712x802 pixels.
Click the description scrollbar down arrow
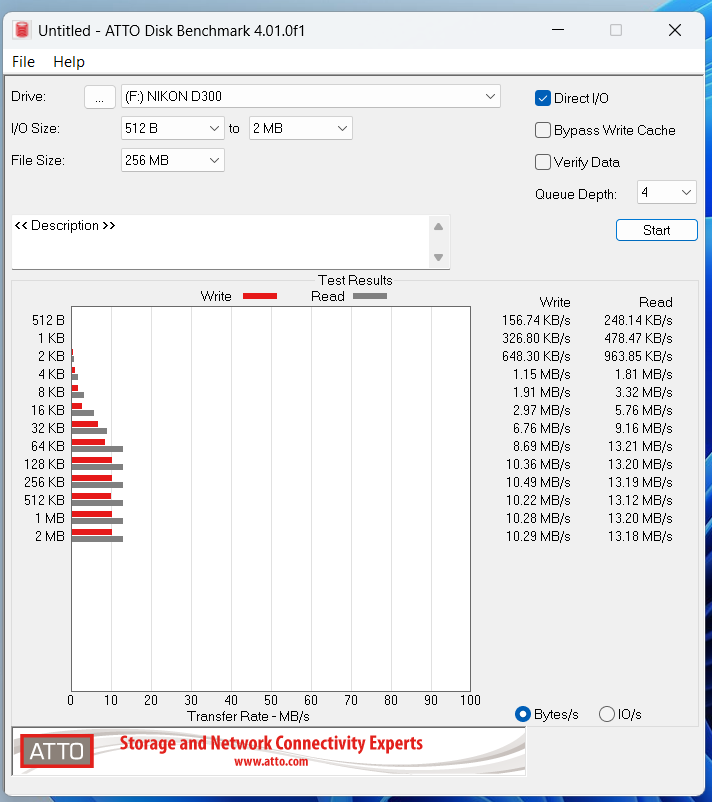[x=438, y=257]
